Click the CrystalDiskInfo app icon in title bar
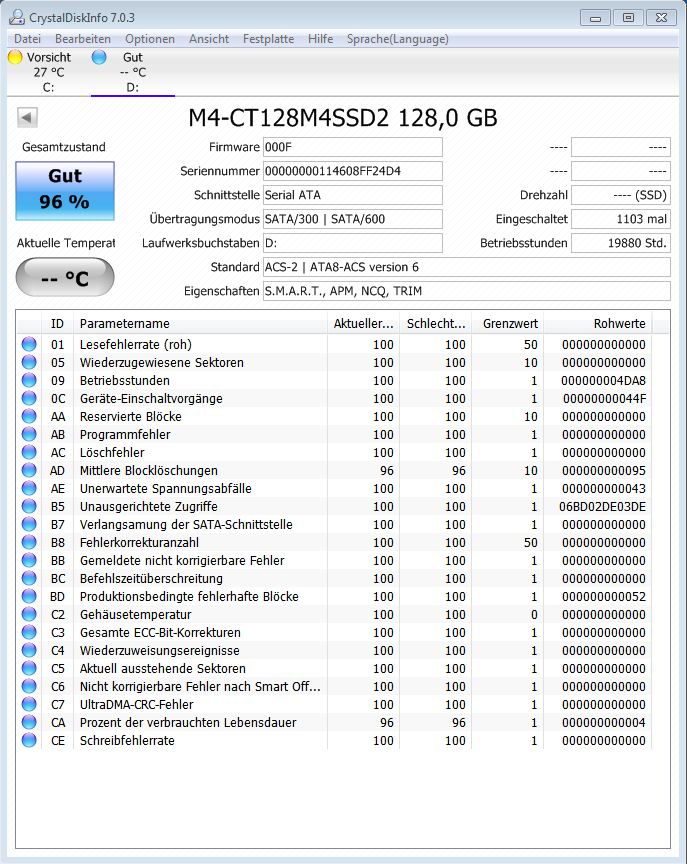Viewport: 687px width, 864px height. tap(17, 18)
